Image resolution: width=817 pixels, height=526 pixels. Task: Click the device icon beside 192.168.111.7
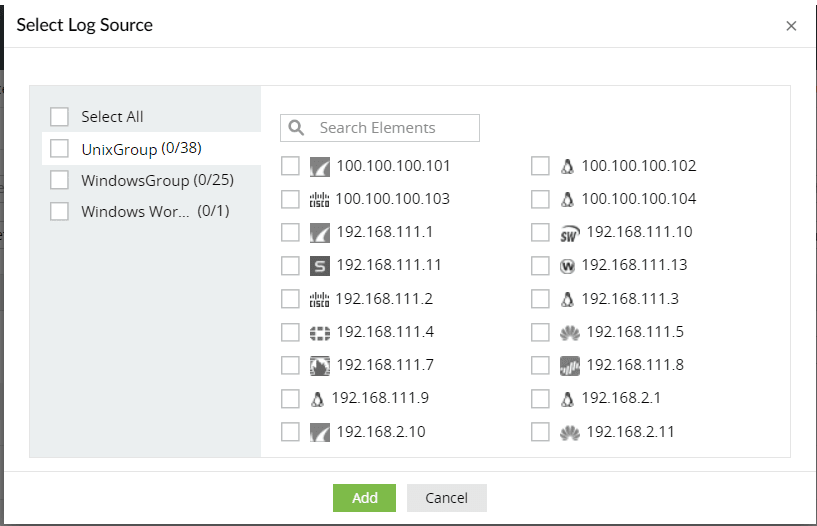pyautogui.click(x=320, y=365)
